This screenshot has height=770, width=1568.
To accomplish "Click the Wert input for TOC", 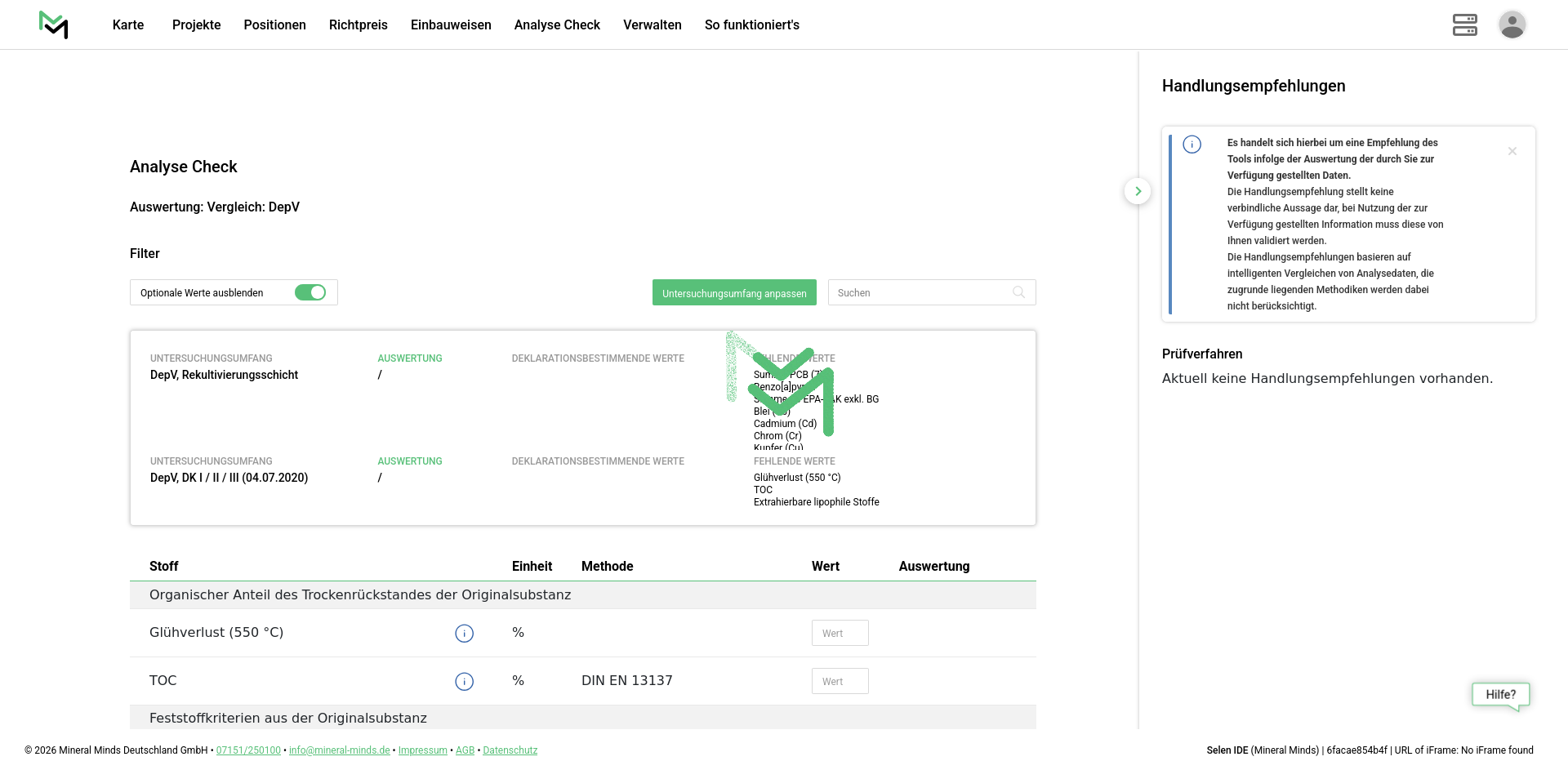I will 840,682.
